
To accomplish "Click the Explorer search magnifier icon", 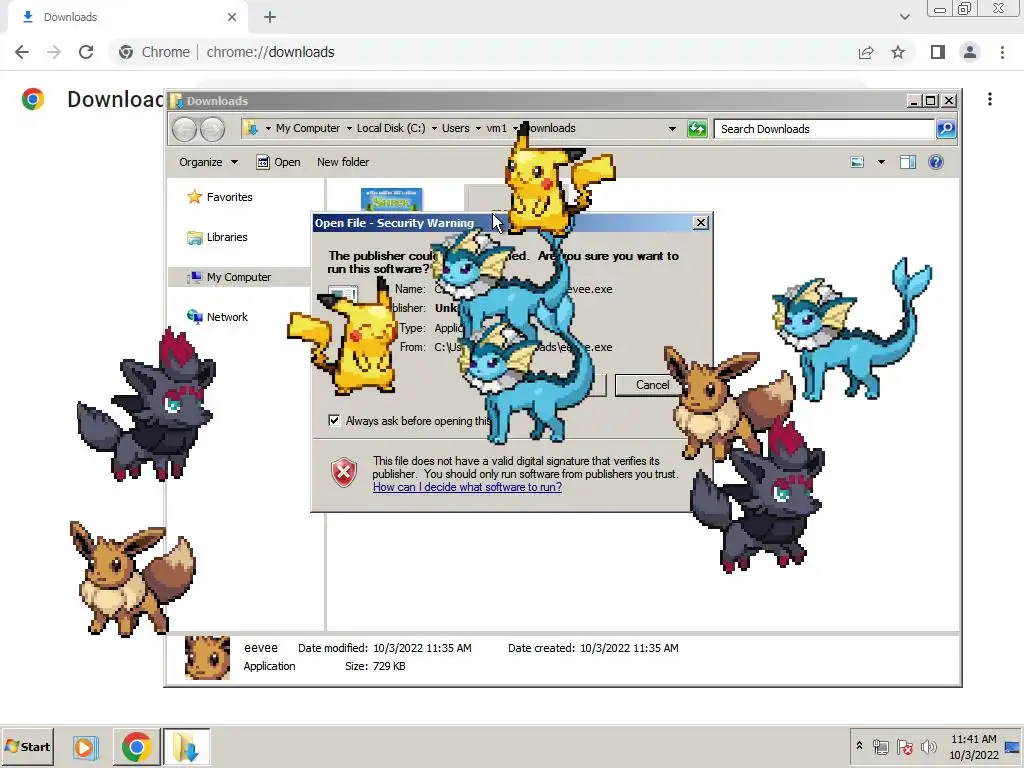I will pyautogui.click(x=946, y=129).
